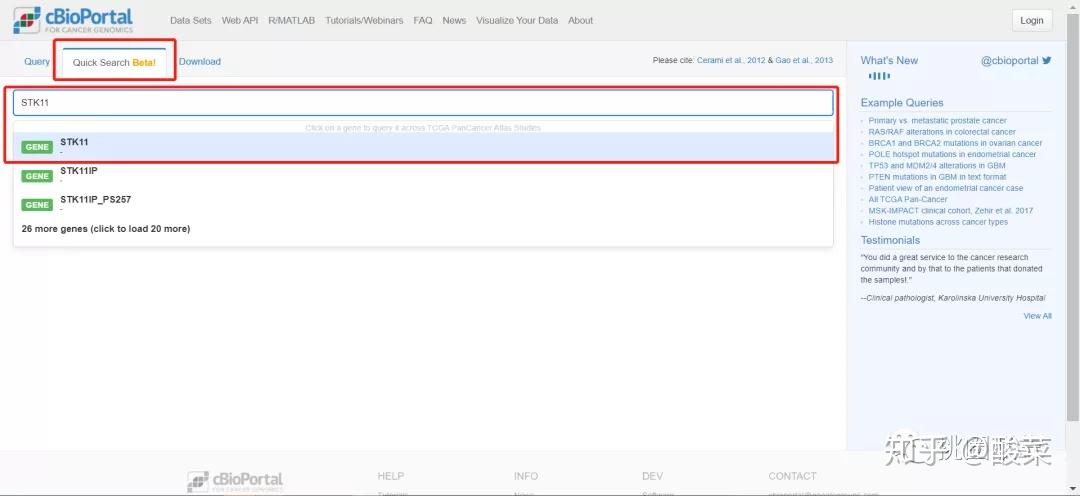Open Tutorials/Webinars in the navigation bar
The image size is (1080, 496).
[364, 21]
